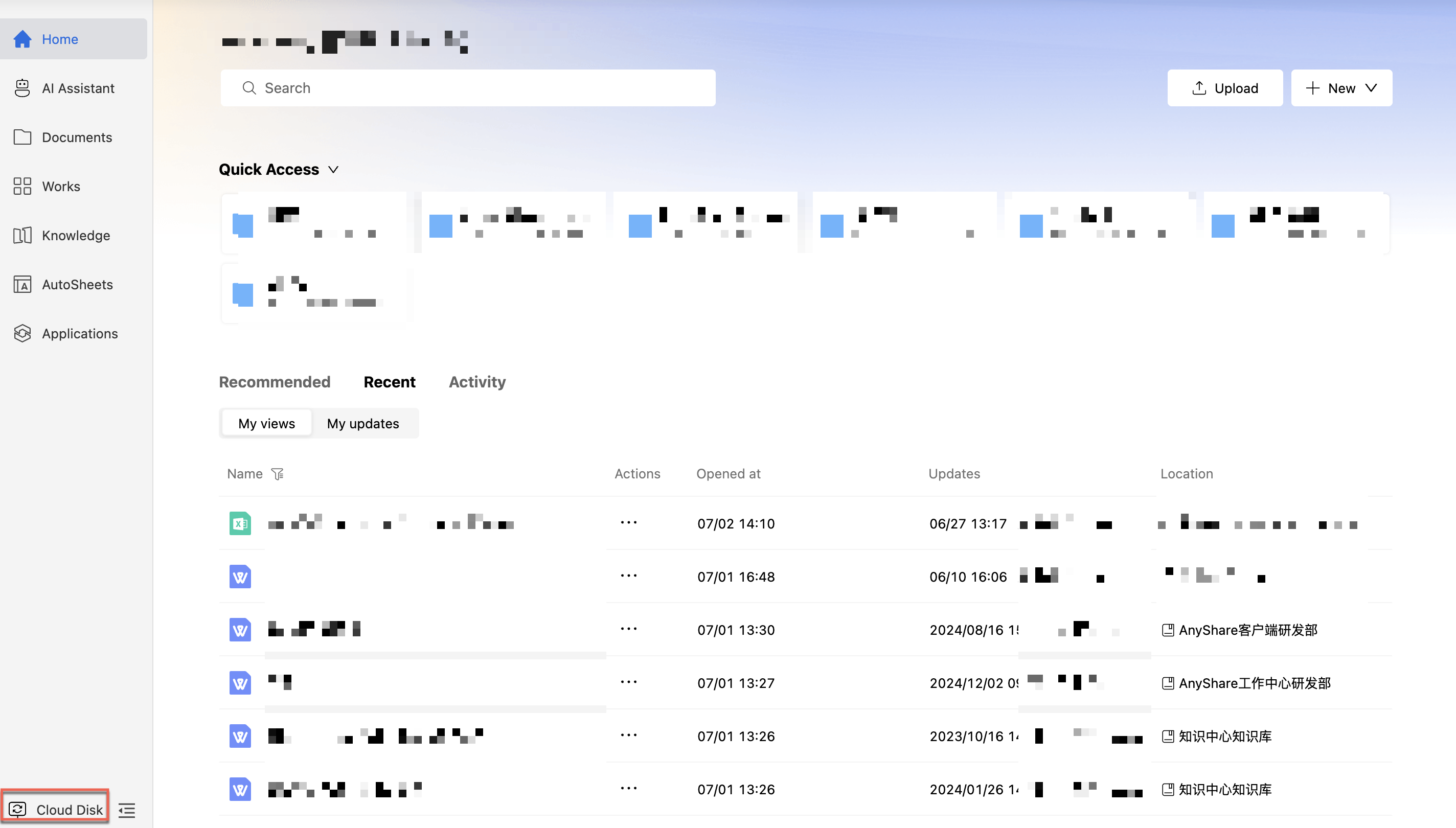Open AutoSheets from the sidebar
This screenshot has width=1456, height=828.
(77, 284)
